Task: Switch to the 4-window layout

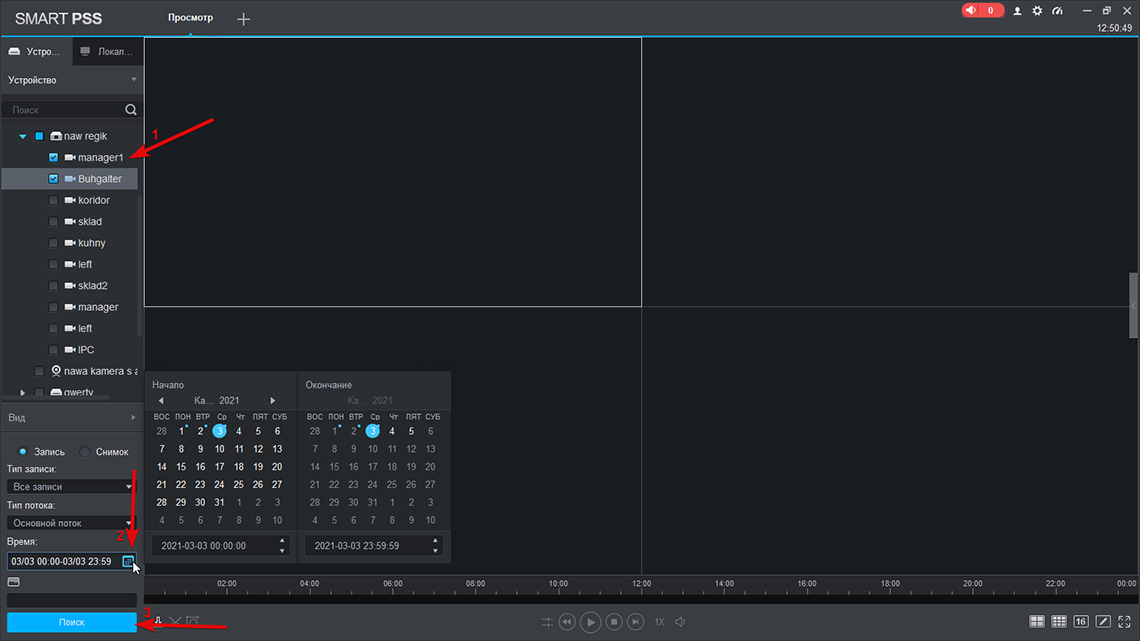Action: tap(1037, 621)
